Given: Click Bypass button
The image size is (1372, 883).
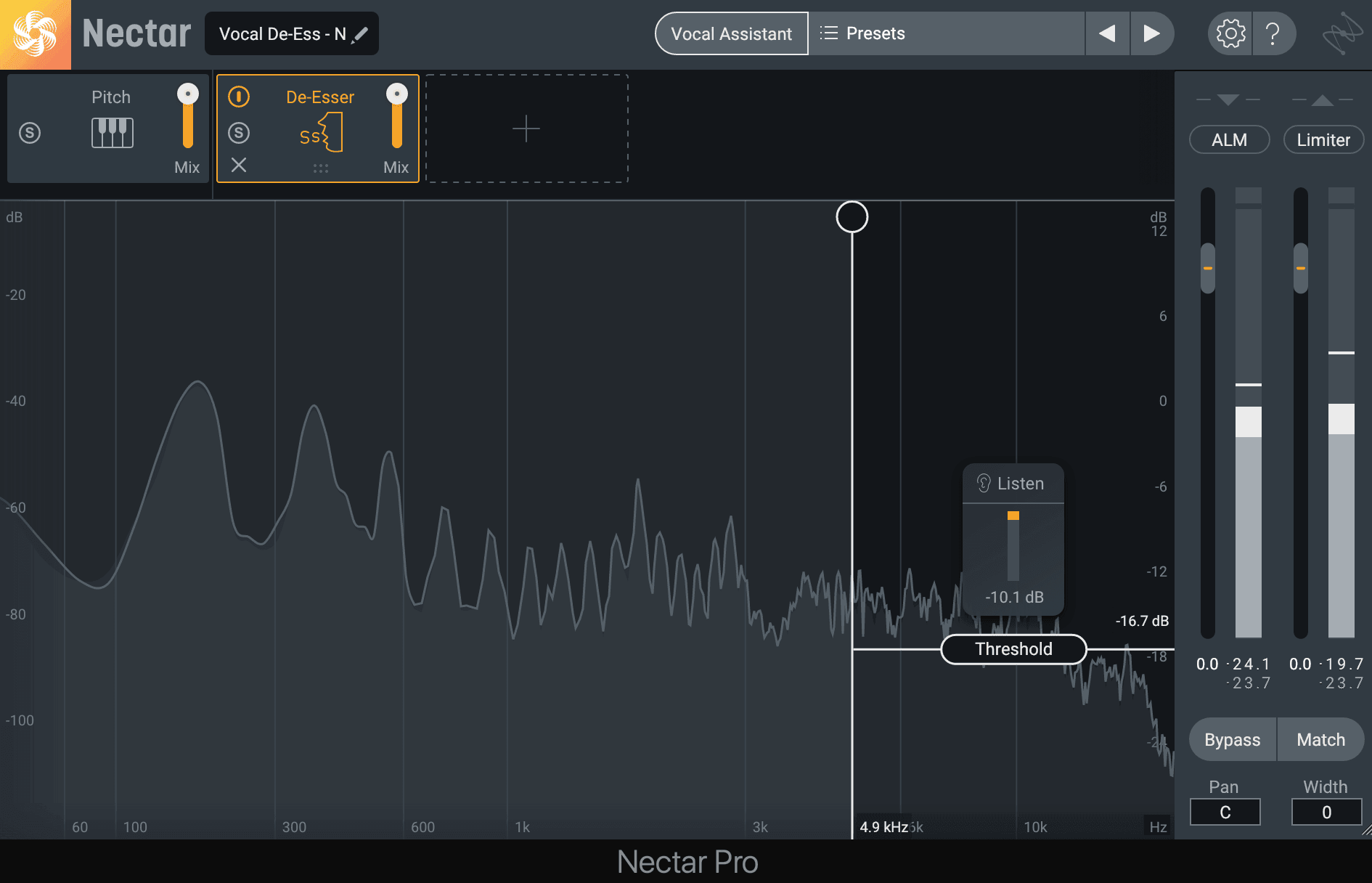Looking at the screenshot, I should point(1233,739).
